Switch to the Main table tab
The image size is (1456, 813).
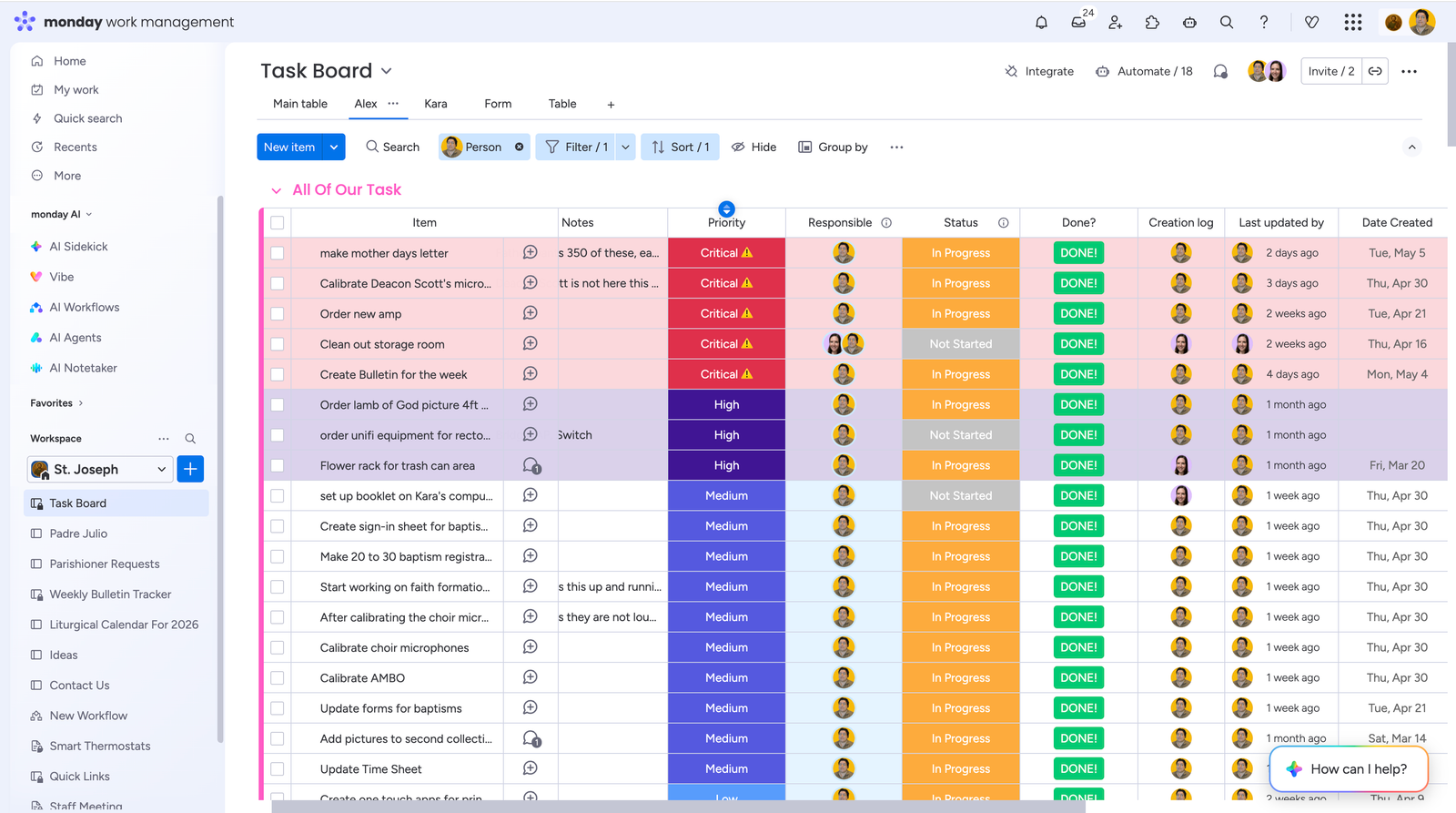[x=300, y=104]
